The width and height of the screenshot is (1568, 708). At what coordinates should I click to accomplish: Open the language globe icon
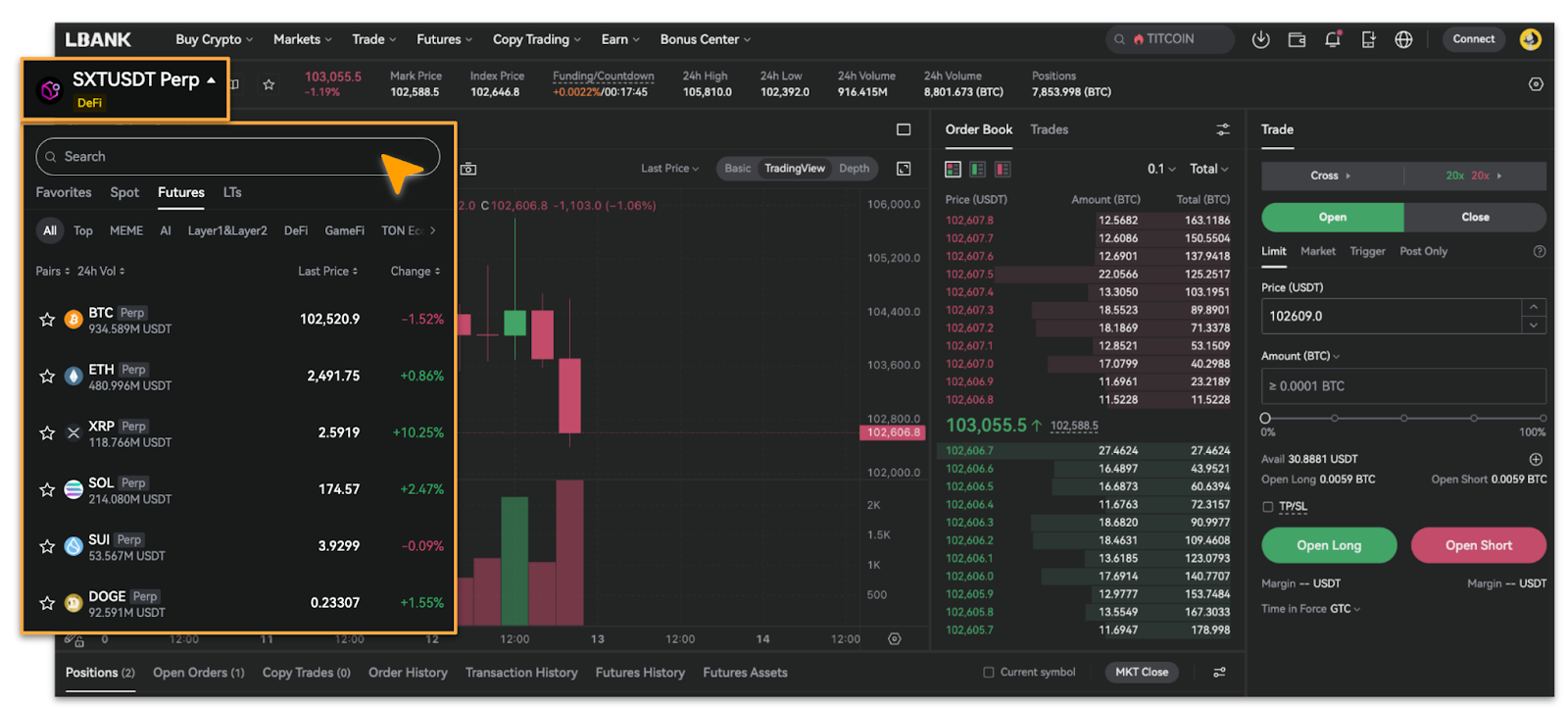1403,39
